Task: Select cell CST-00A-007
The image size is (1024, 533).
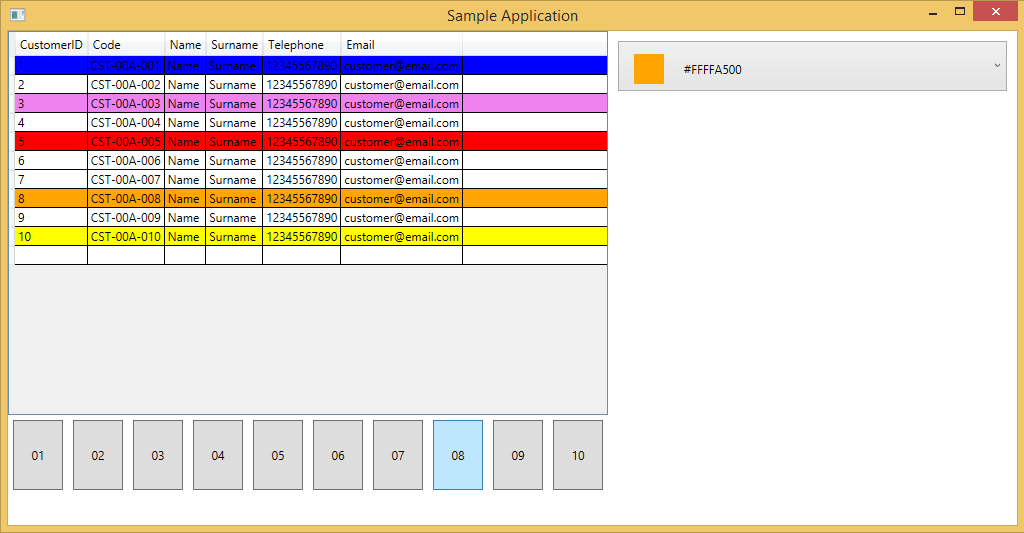Action: tap(126, 180)
